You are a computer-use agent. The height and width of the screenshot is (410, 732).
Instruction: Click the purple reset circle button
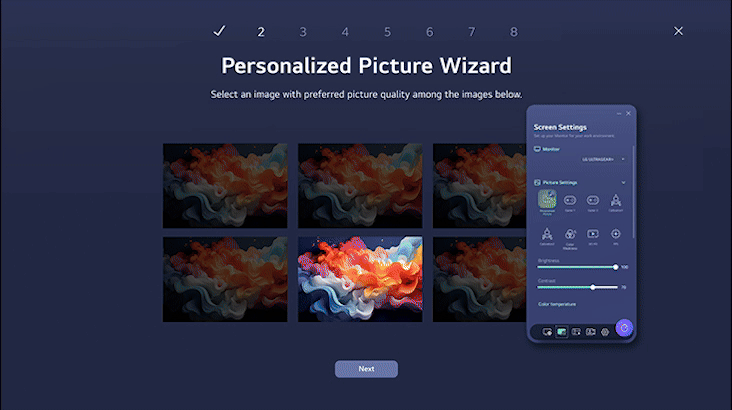tap(624, 328)
